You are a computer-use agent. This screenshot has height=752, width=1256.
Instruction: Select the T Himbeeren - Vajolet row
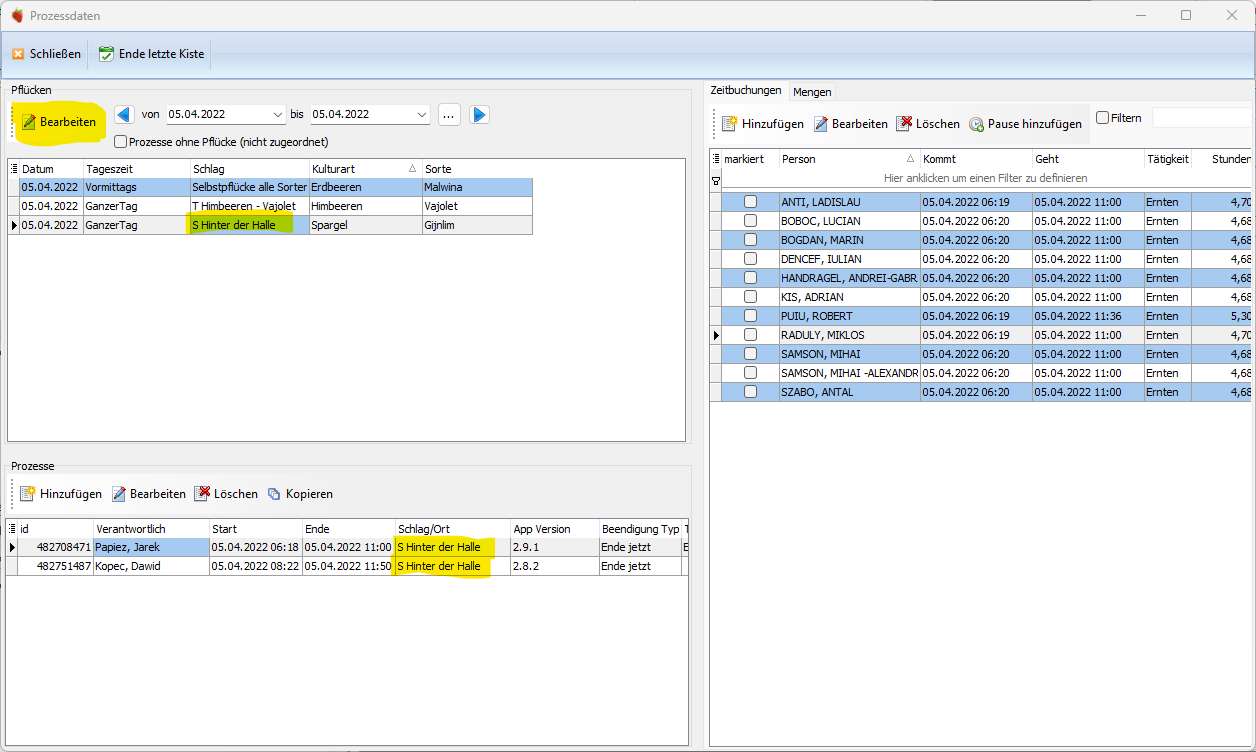(x=270, y=206)
